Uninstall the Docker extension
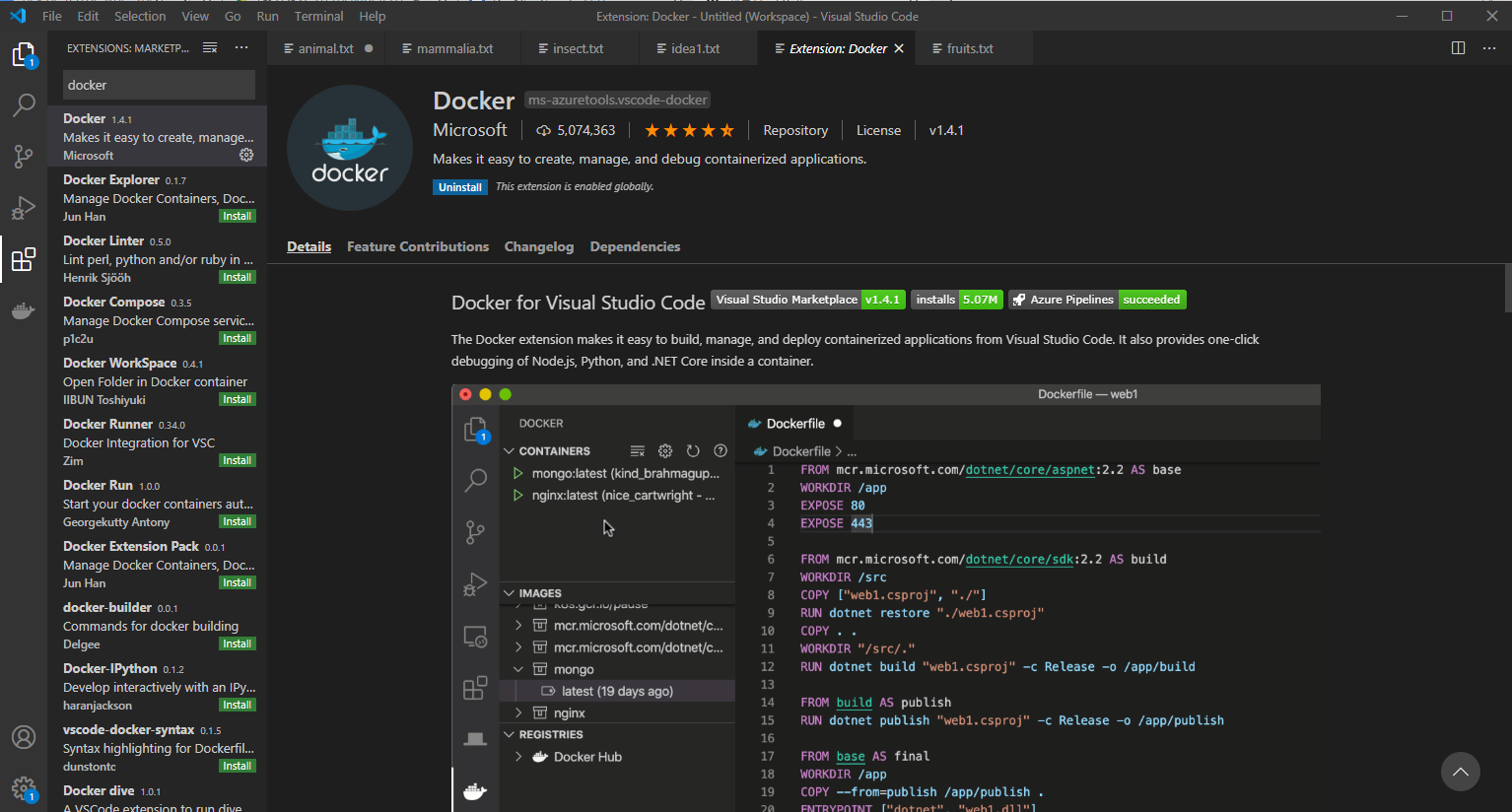The width and height of the screenshot is (1512, 812). point(460,187)
